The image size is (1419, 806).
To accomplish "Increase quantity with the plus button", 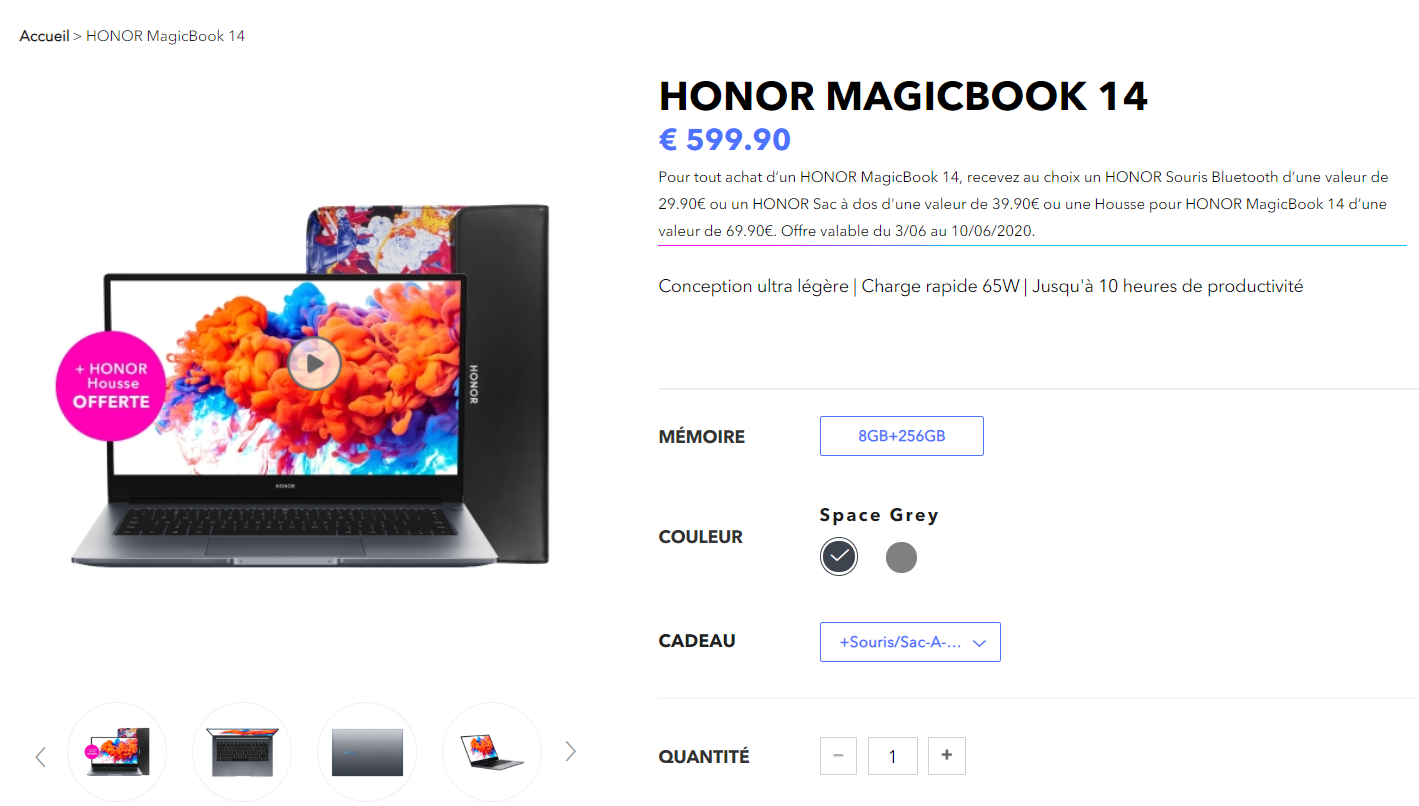I will click(947, 756).
